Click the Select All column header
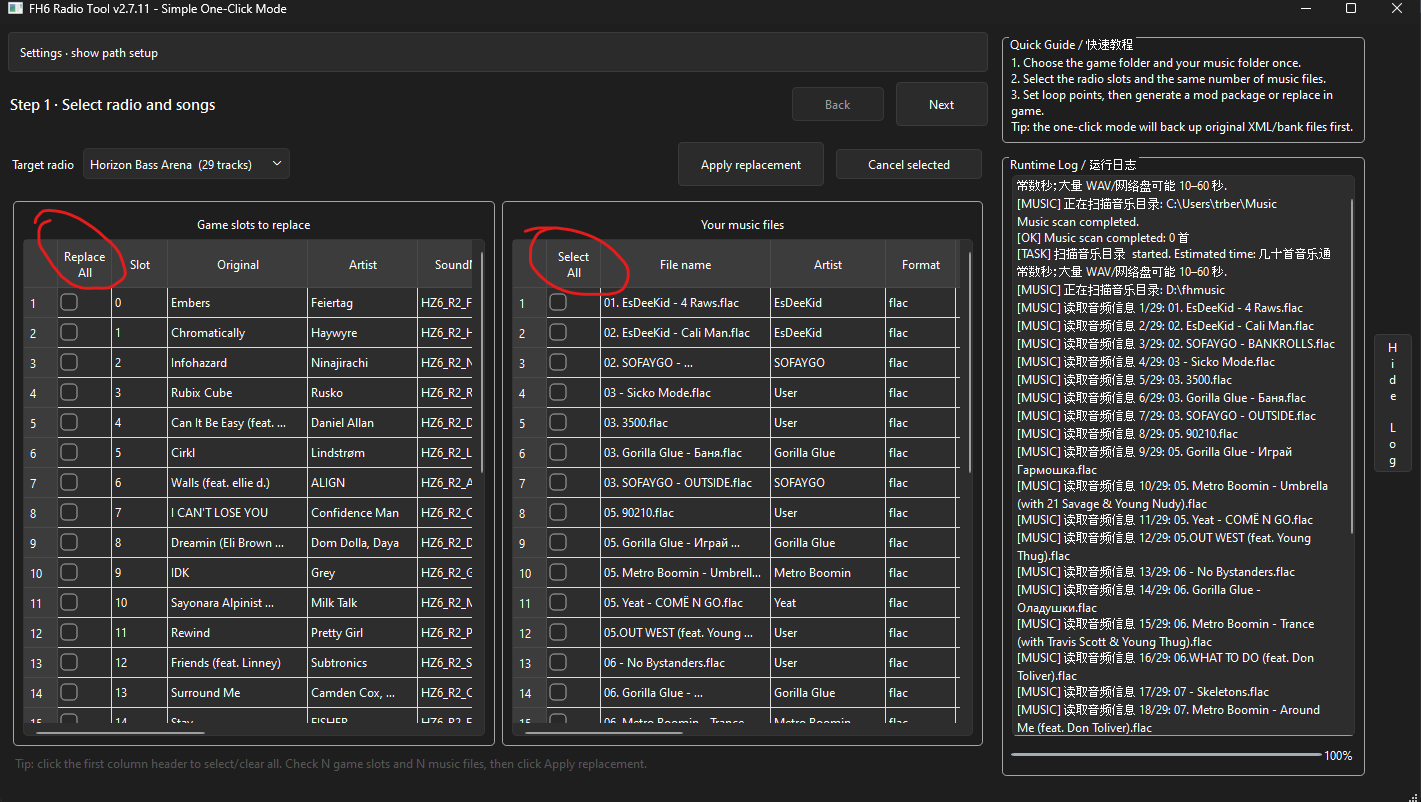1421x802 pixels. pyautogui.click(x=574, y=265)
